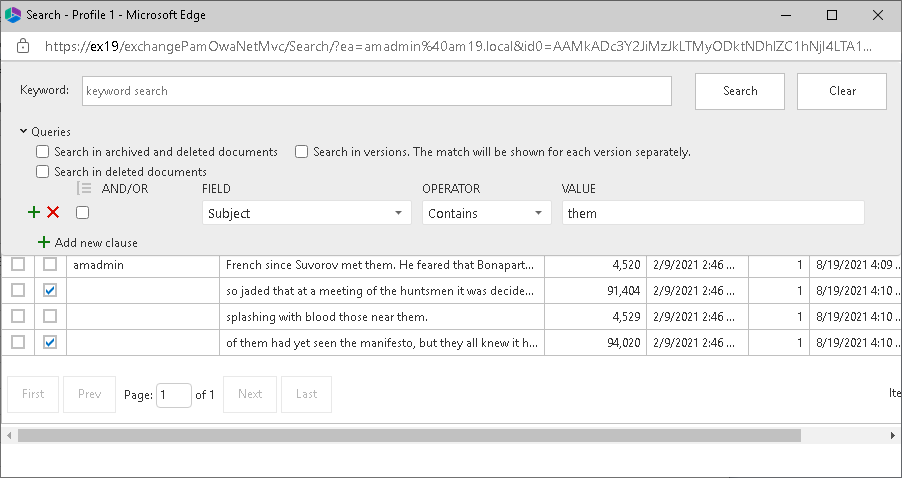Viewport: 902px width, 478px height.
Task: Open the Contains operator dropdown
Action: (486, 213)
